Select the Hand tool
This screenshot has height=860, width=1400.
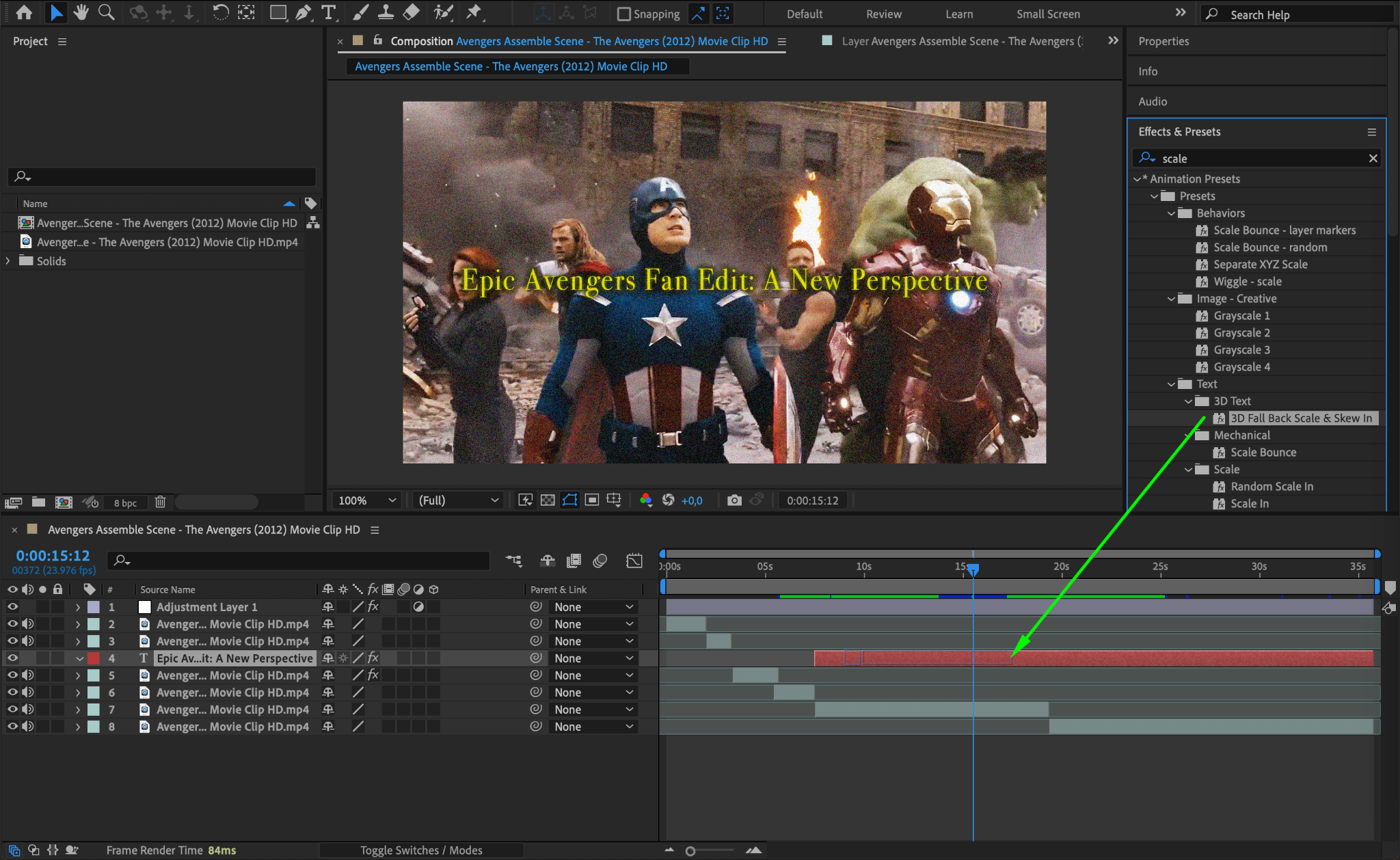point(81,12)
